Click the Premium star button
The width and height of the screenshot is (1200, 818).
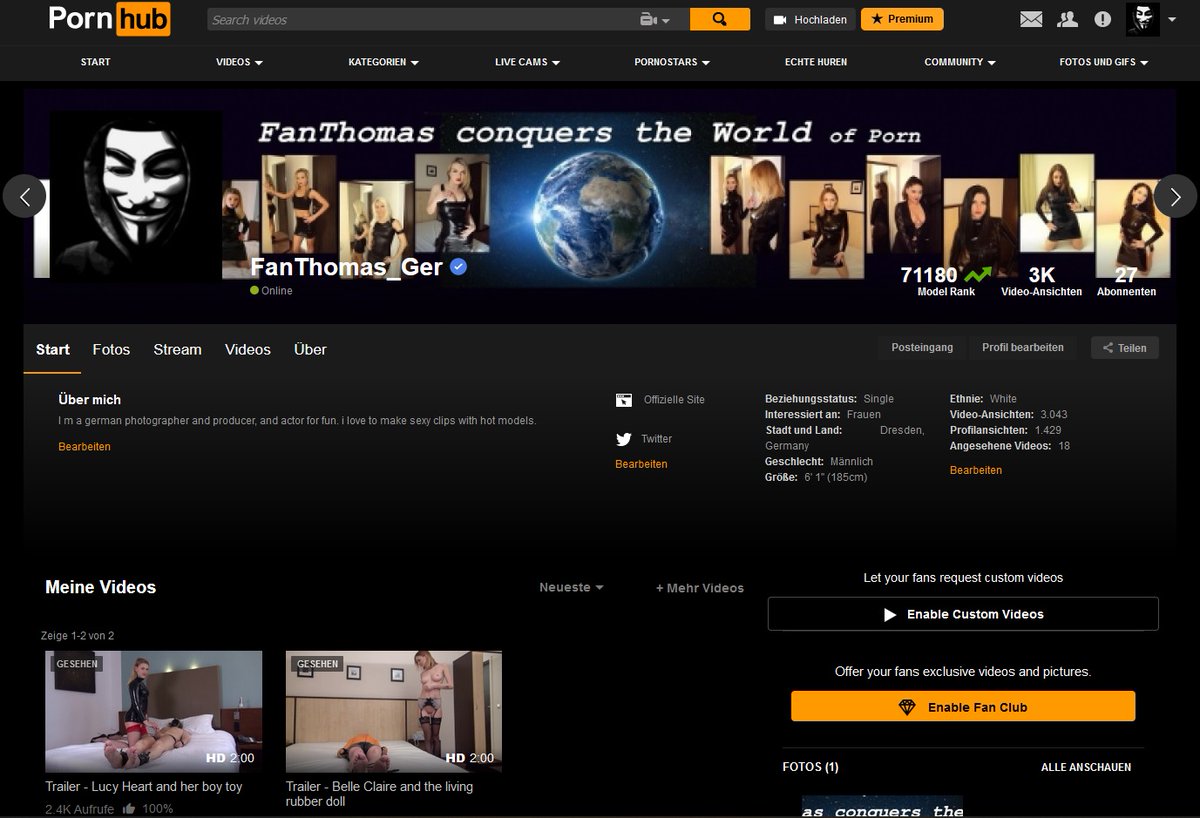(x=902, y=19)
